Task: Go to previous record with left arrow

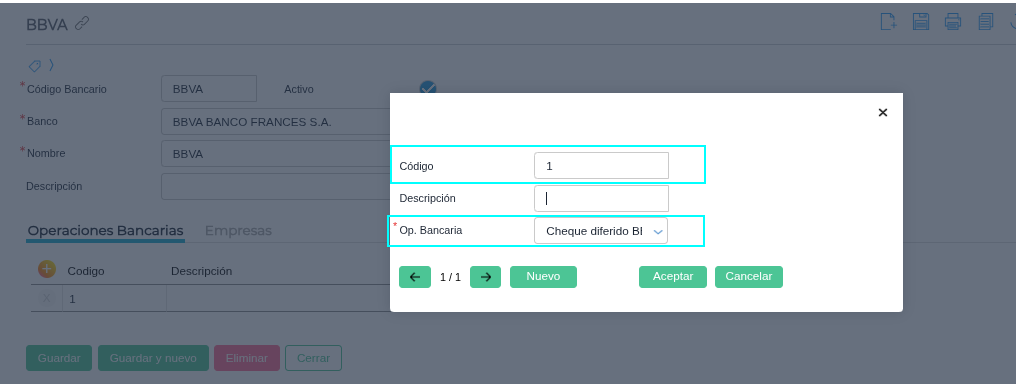Action: pyautogui.click(x=415, y=277)
